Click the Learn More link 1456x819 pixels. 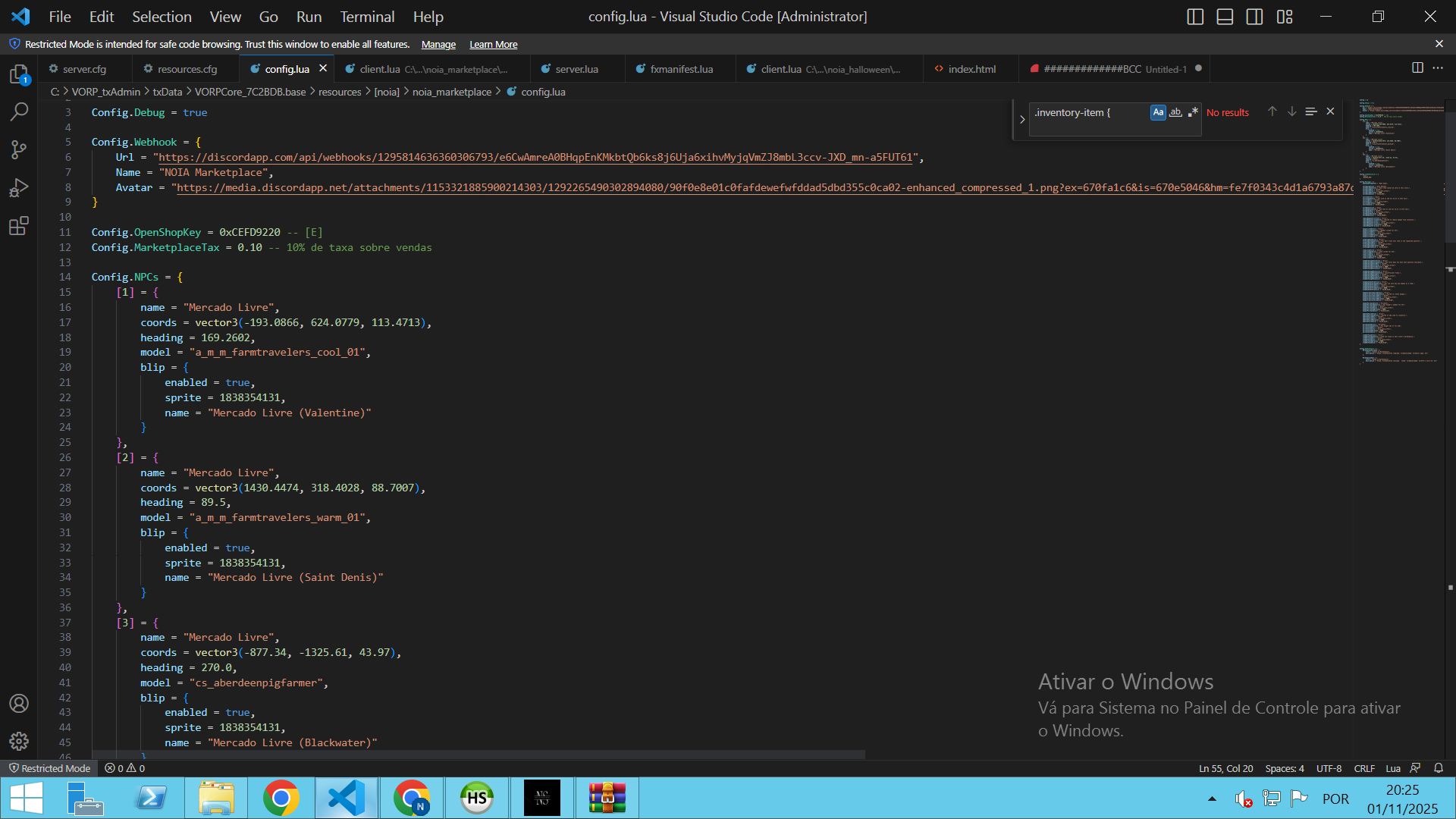[x=493, y=45]
